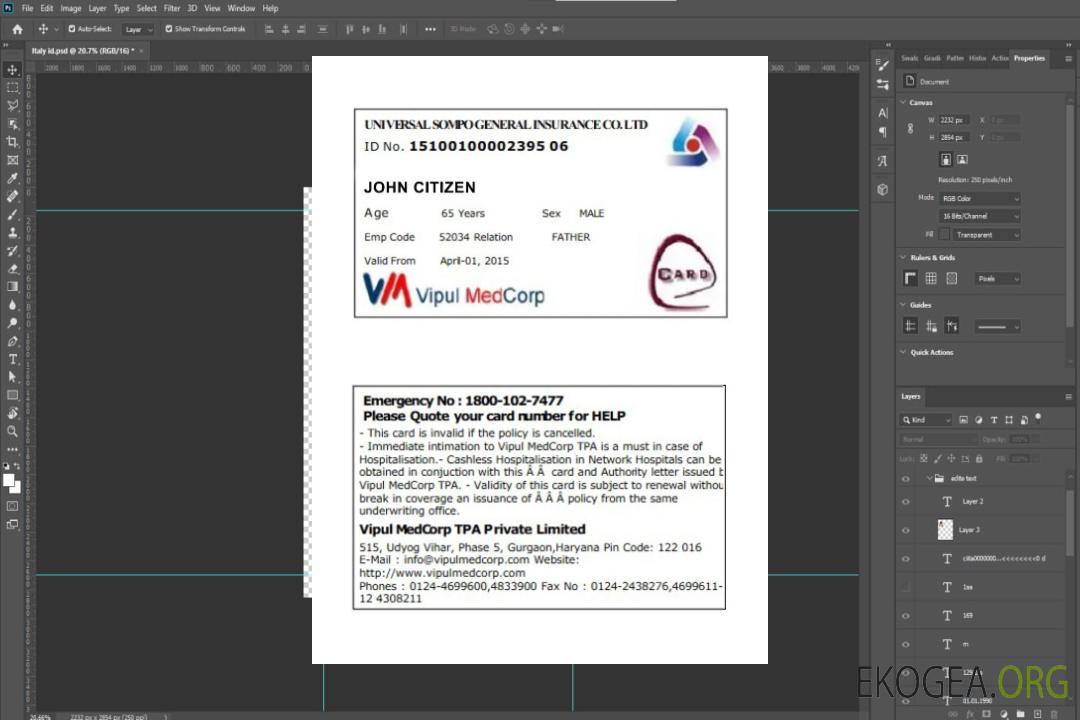Viewport: 1080px width, 720px height.
Task: Open the Glyphs panel icon
Action: [x=883, y=161]
